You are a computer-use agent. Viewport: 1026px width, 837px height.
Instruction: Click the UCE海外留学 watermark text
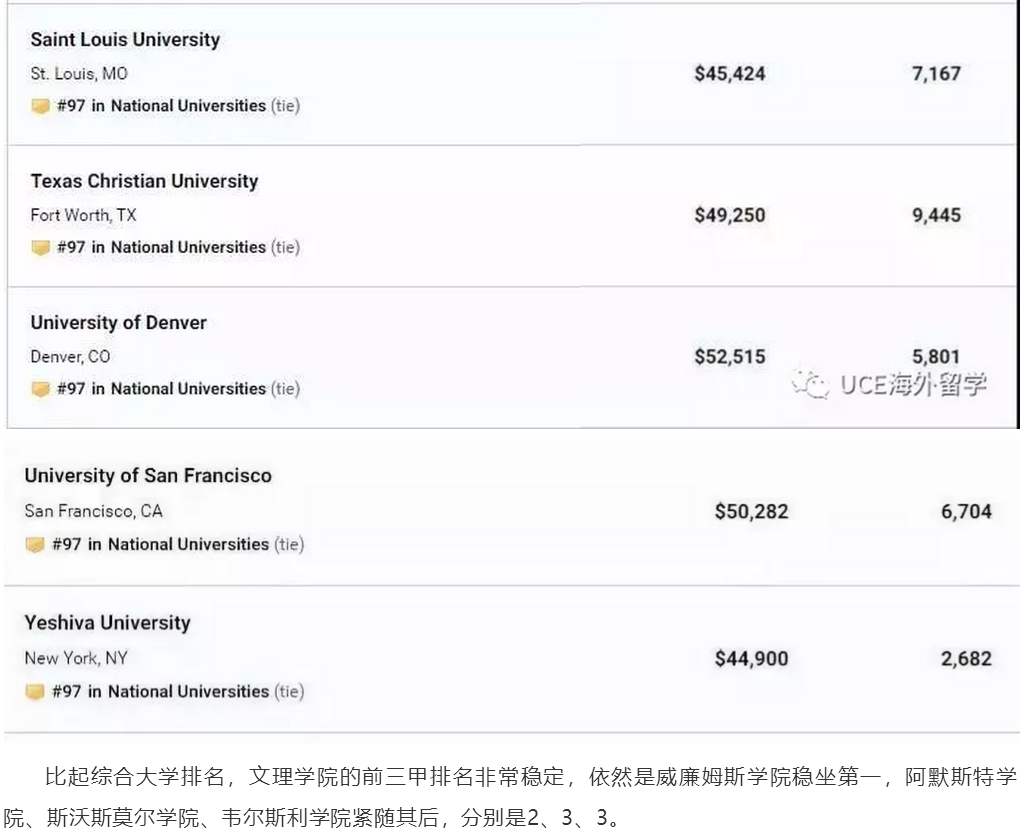click(x=913, y=385)
